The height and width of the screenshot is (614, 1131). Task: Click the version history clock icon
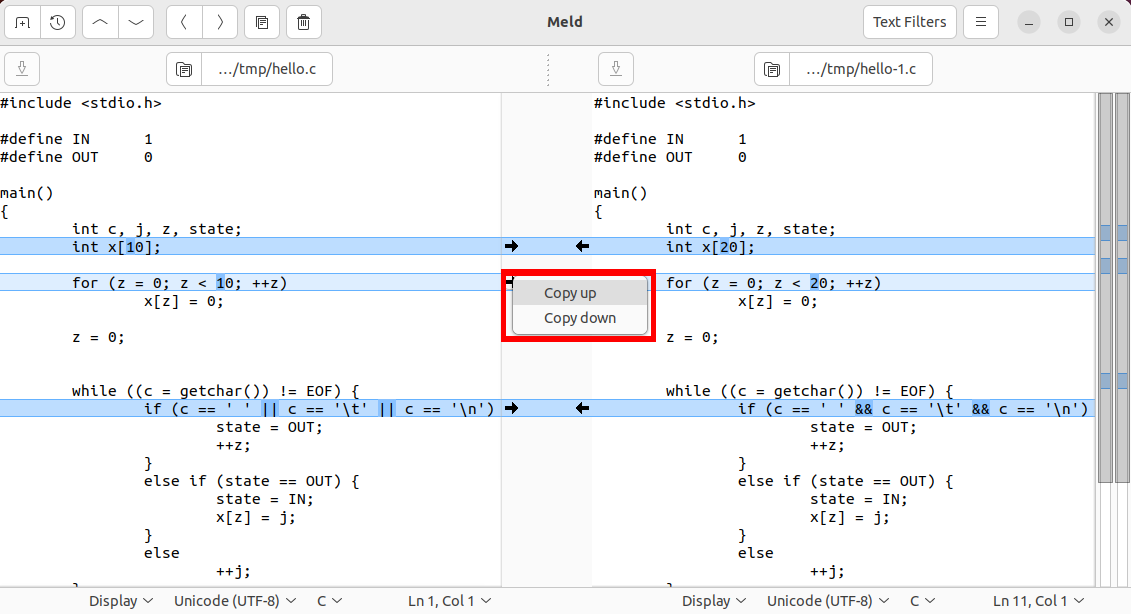pos(57,21)
